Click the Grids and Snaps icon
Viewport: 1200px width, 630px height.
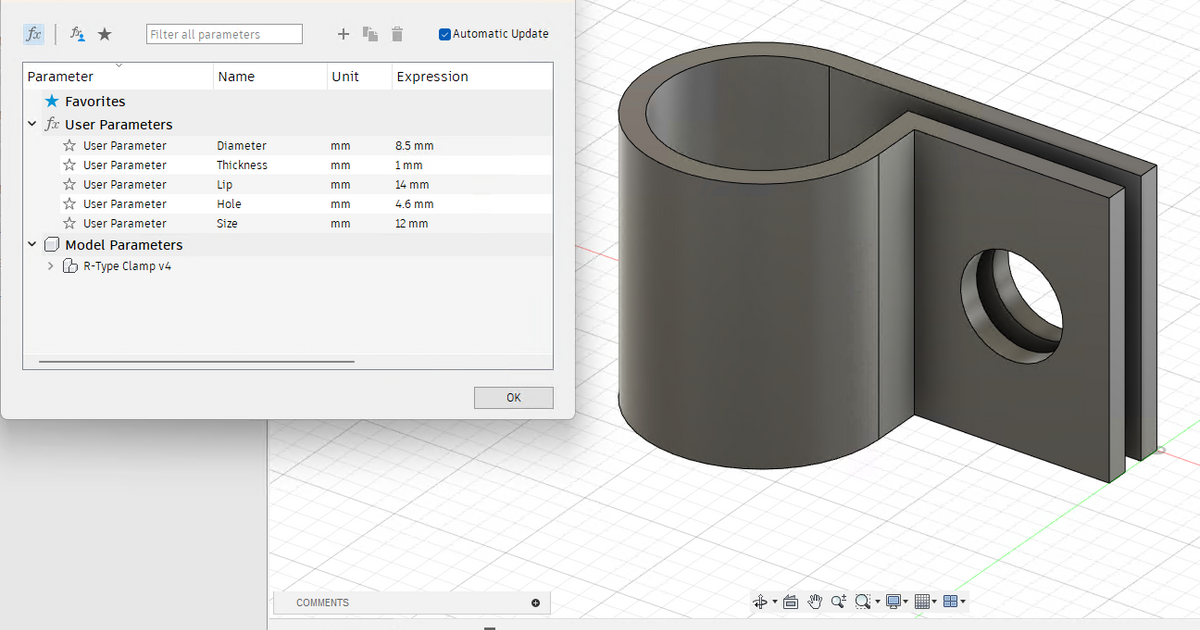click(922, 601)
